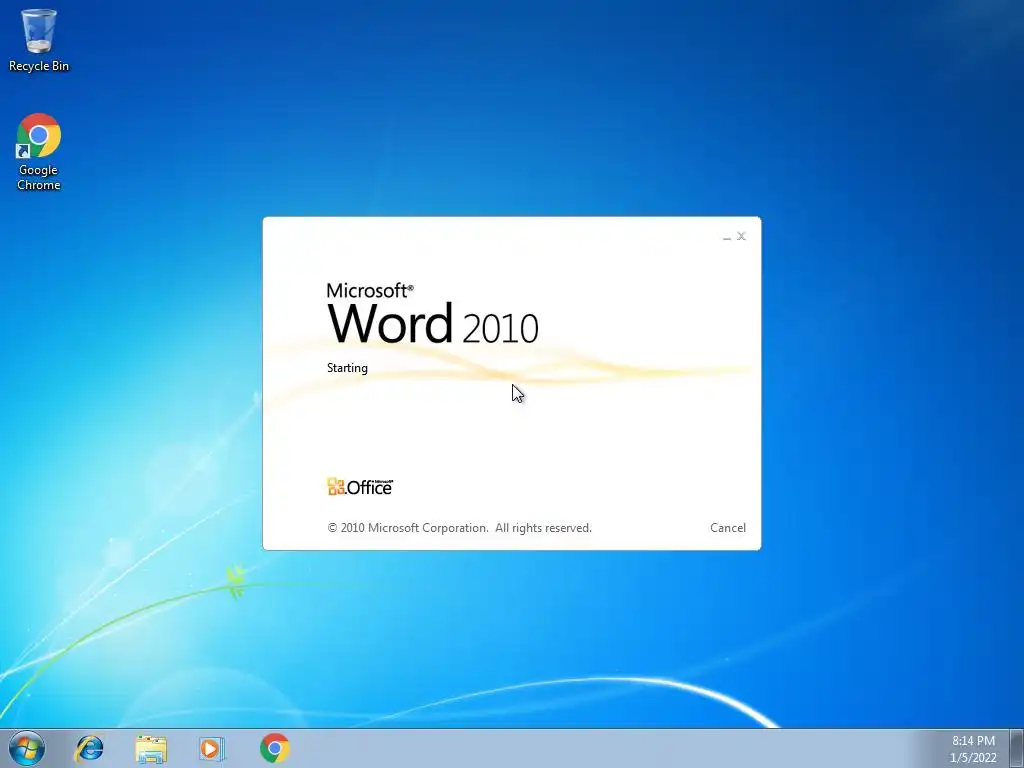The width and height of the screenshot is (1024, 768).
Task: Launch Windows Media Player from the taskbar
Action: click(x=212, y=748)
